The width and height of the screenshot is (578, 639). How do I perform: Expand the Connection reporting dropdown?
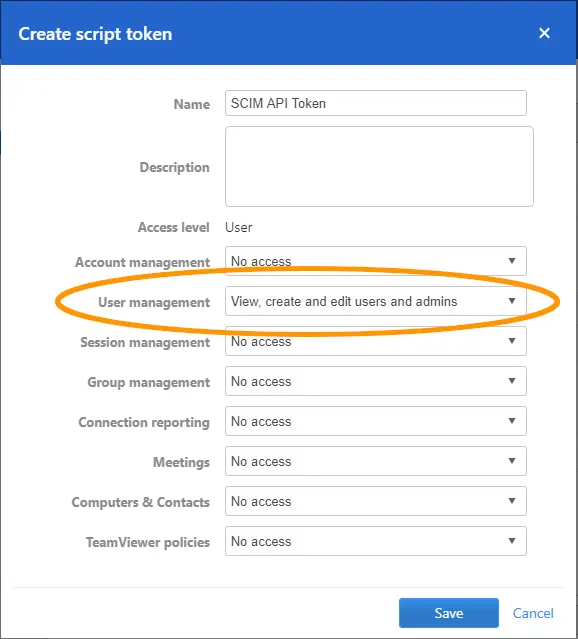tap(375, 421)
